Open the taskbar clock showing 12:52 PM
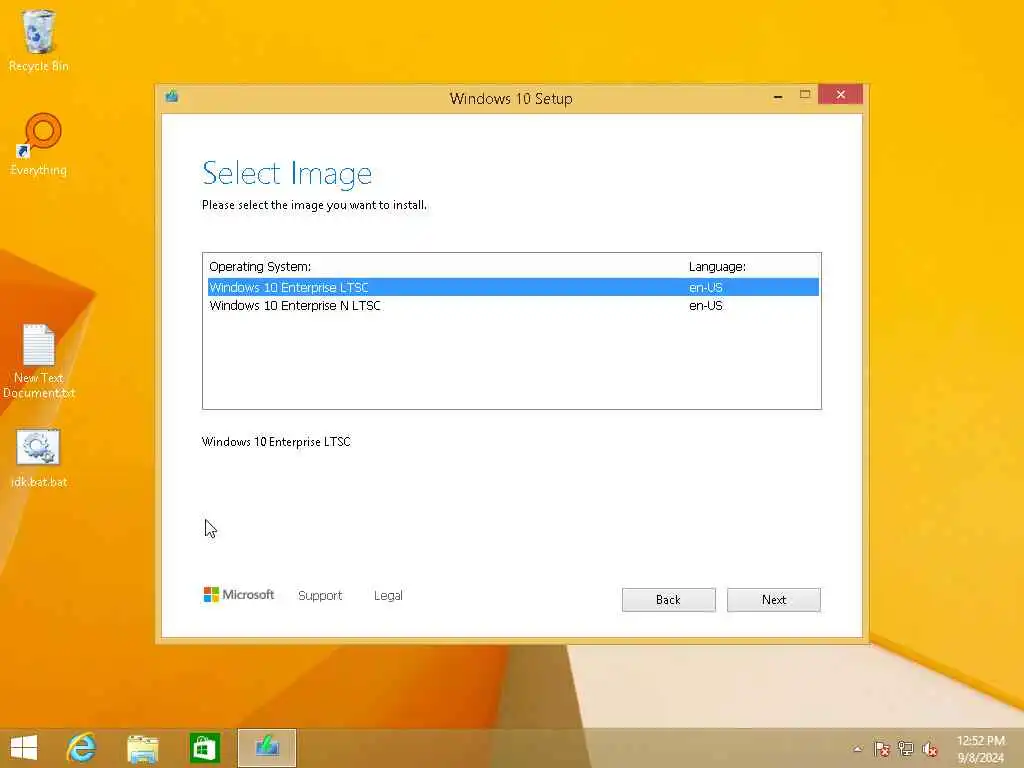This screenshot has width=1024, height=768. point(980,749)
